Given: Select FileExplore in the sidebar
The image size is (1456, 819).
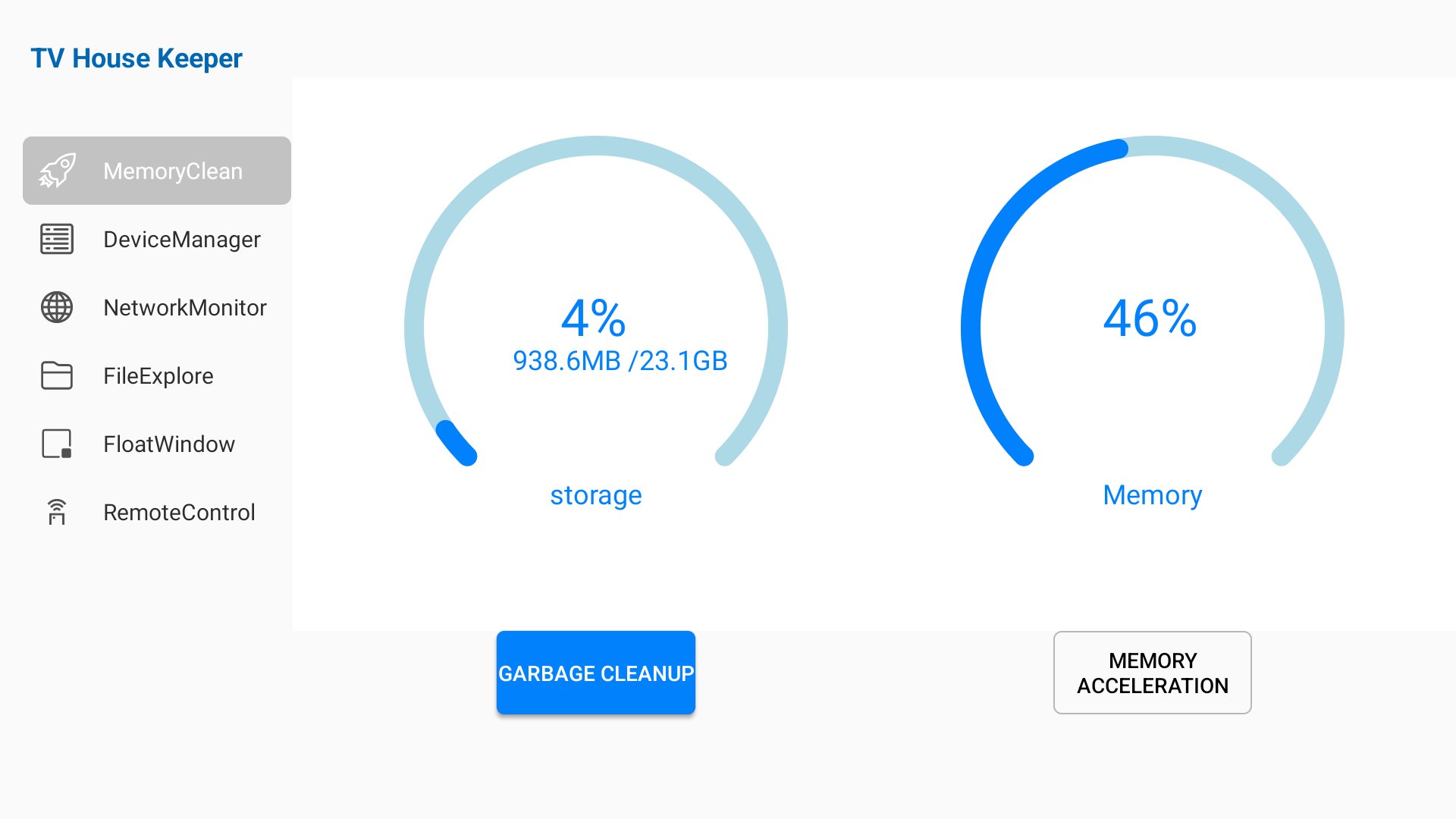Looking at the screenshot, I should 158,375.
